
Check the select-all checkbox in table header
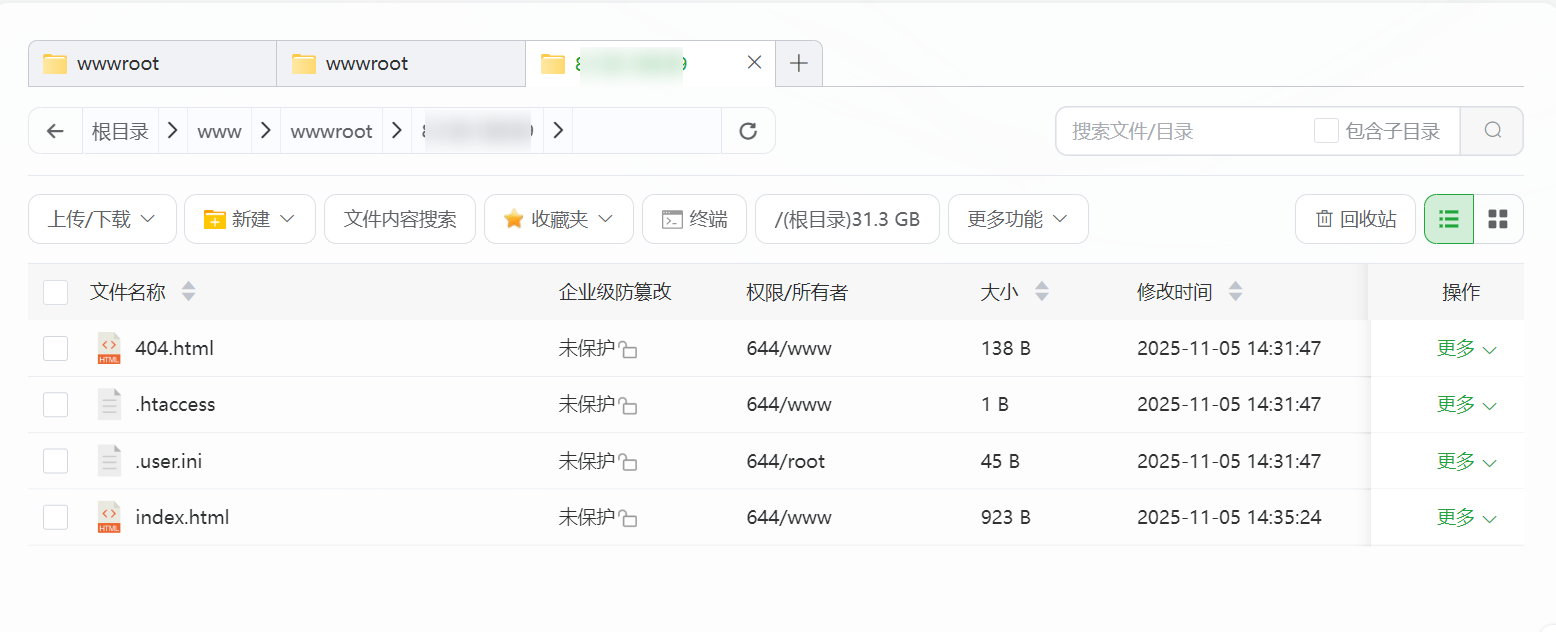(55, 292)
